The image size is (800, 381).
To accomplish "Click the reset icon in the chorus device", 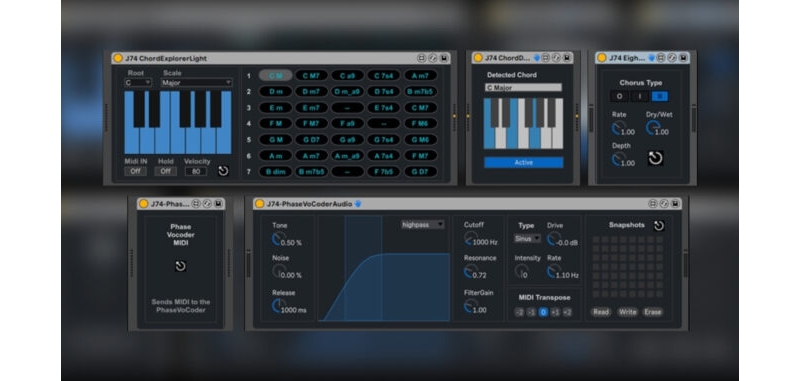I will coord(655,158).
